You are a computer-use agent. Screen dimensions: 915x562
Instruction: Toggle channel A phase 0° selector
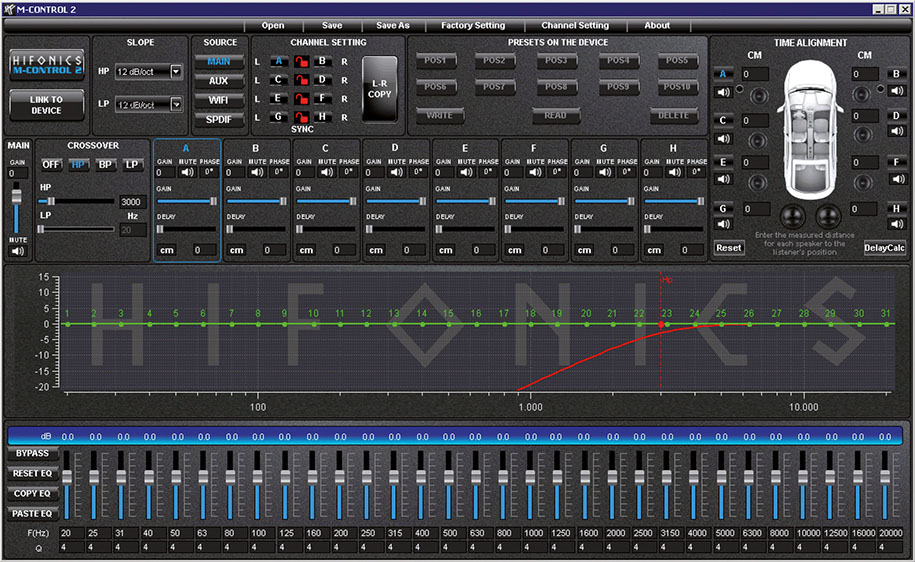point(209,172)
